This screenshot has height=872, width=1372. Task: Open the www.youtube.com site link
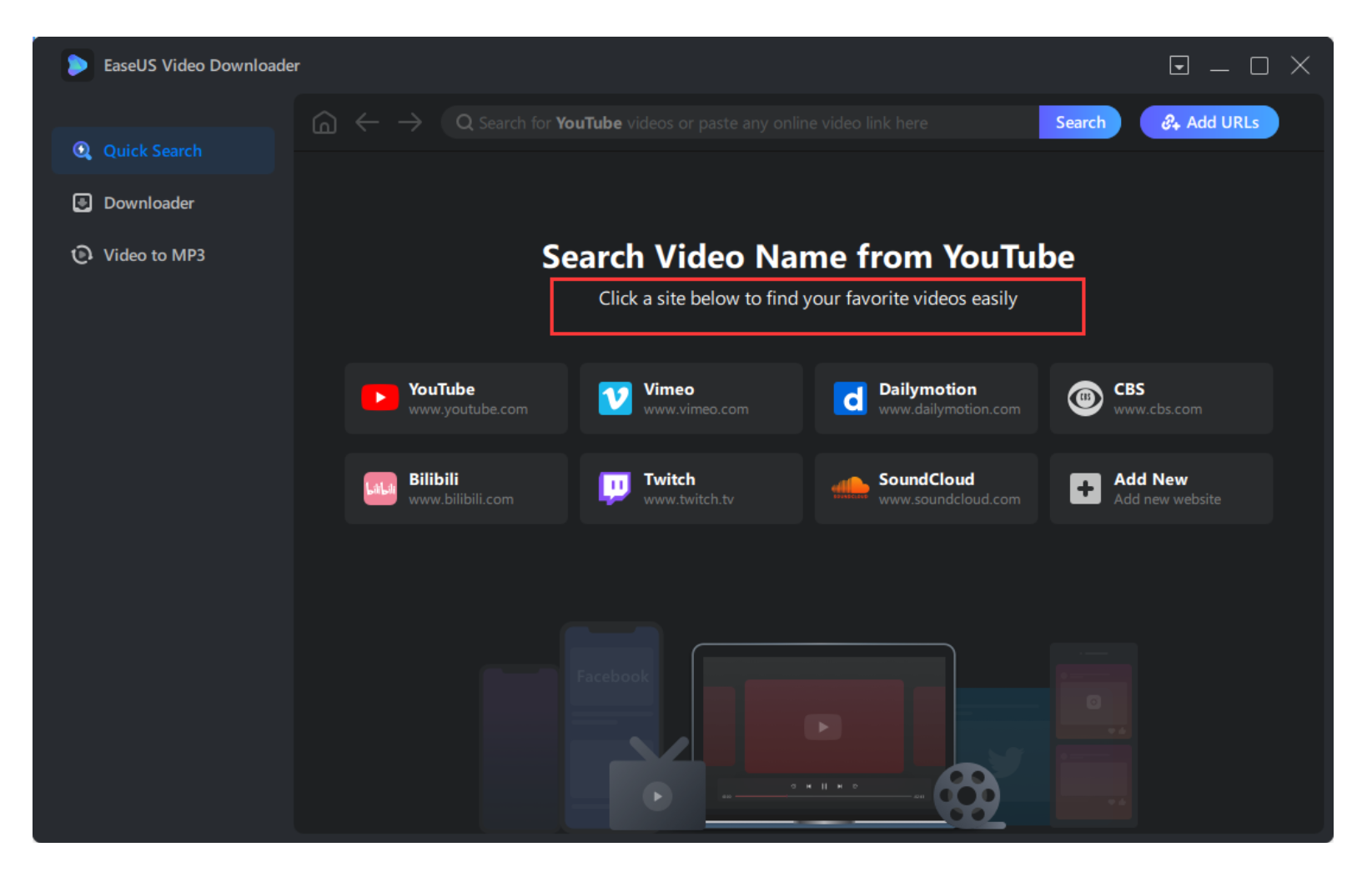[x=468, y=409]
